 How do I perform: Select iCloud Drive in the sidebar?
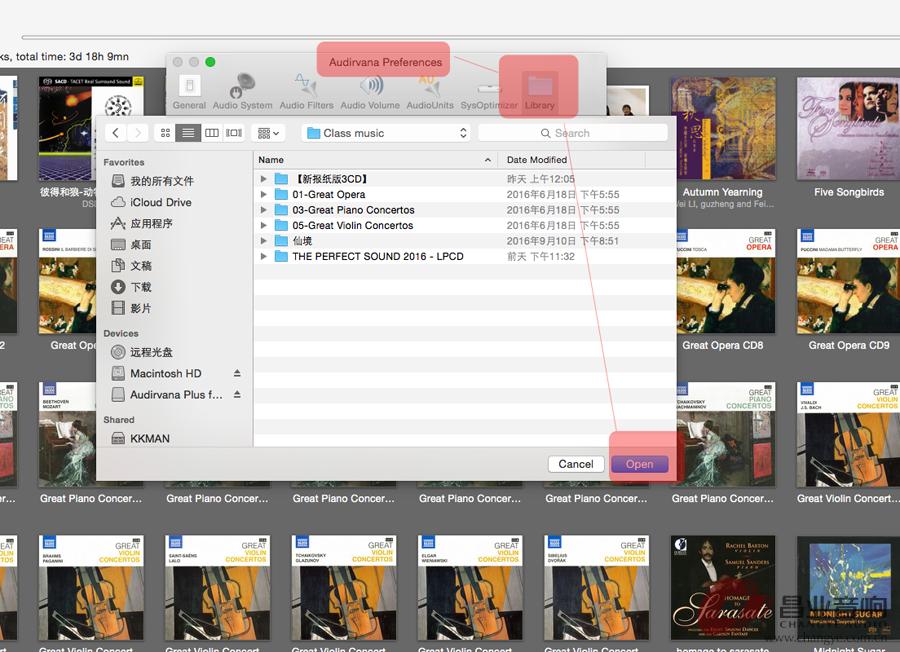pos(160,202)
